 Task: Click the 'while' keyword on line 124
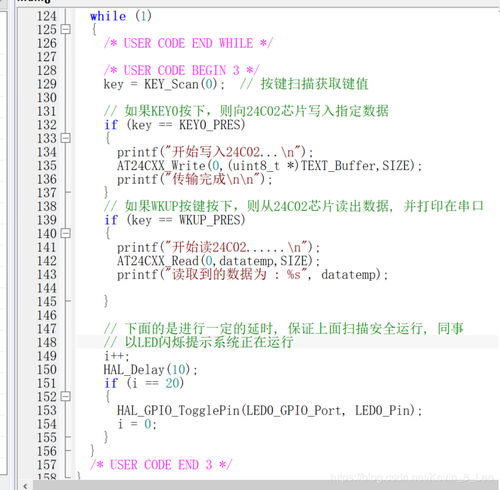click(108, 16)
